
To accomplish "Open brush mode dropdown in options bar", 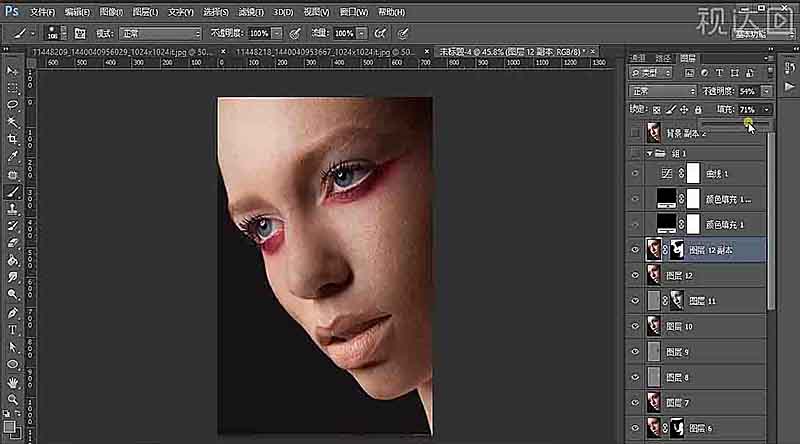I will (x=160, y=34).
